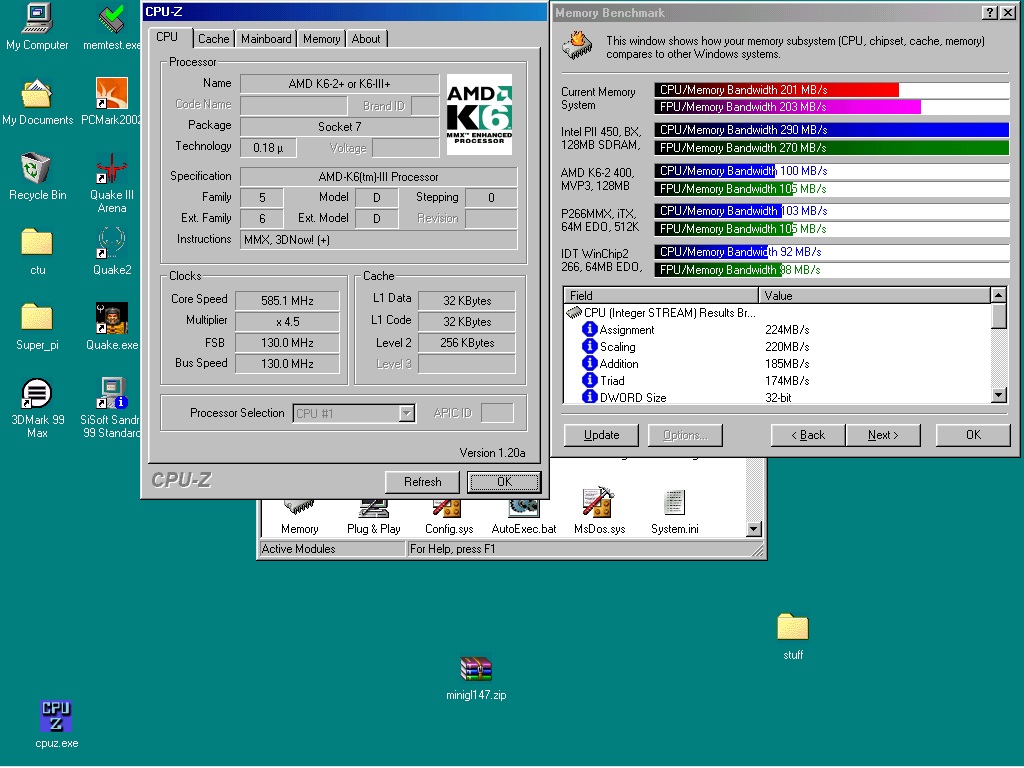Viewport: 1024px width, 768px height.
Task: Click the AMD K6 processor logo
Action: coord(479,114)
